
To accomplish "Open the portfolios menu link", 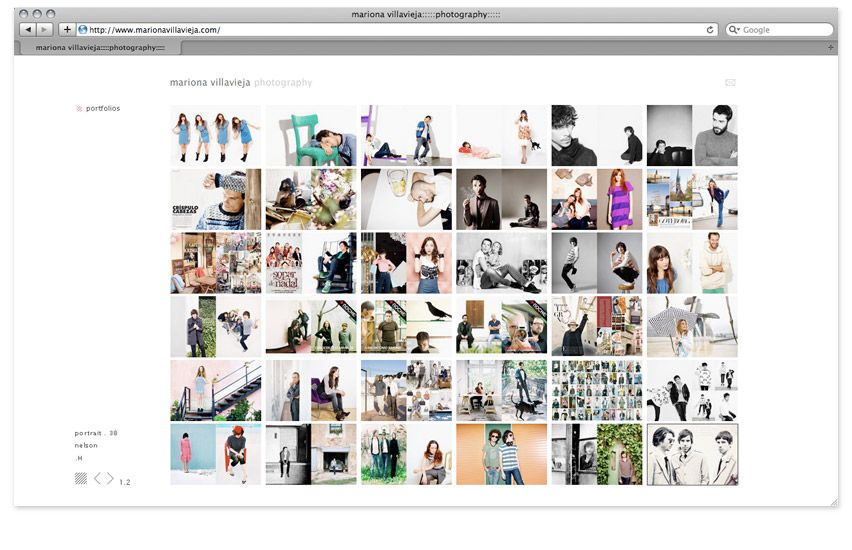I will [103, 109].
